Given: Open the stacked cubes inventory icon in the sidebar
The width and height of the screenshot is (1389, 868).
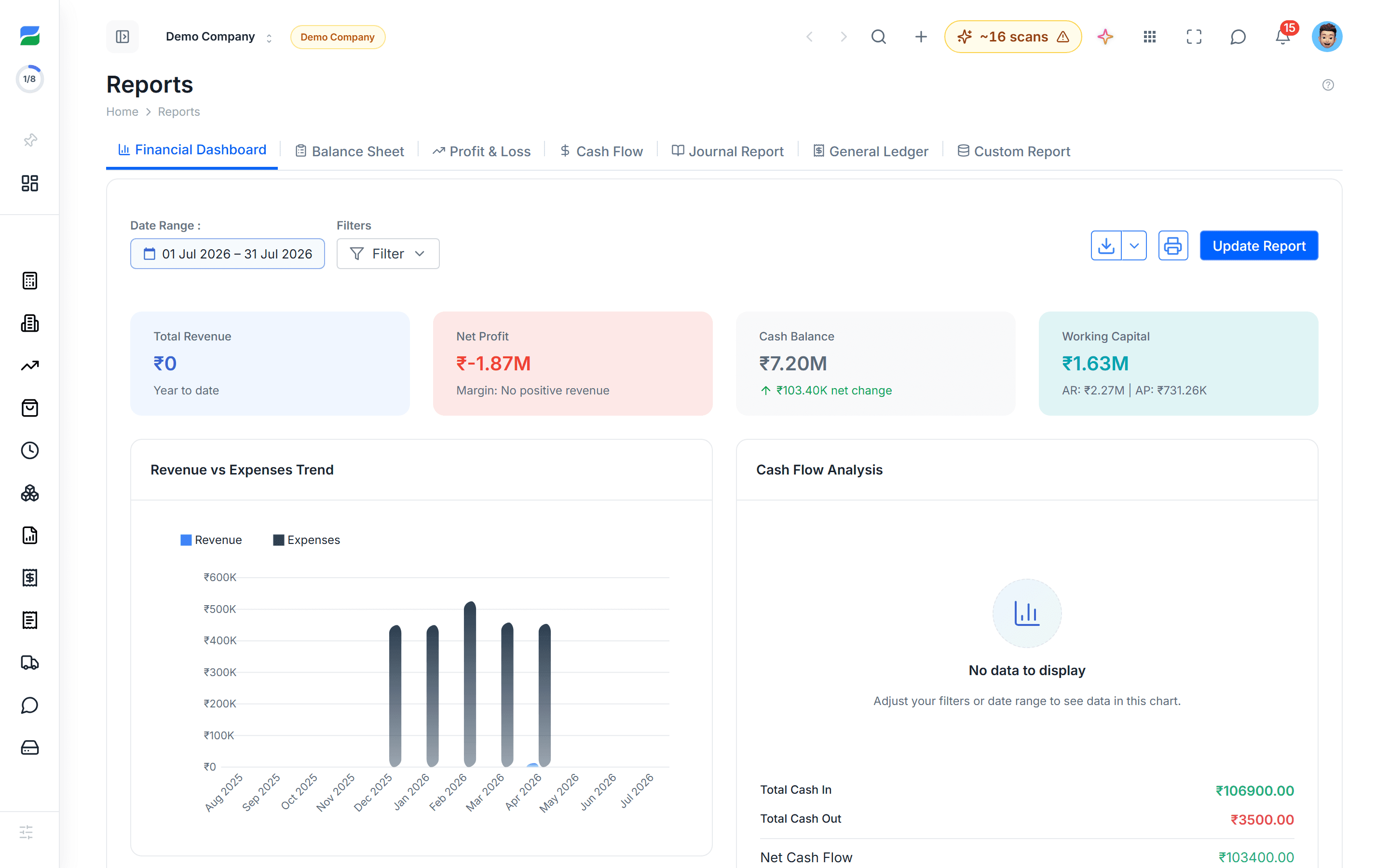Looking at the screenshot, I should pyautogui.click(x=30, y=493).
